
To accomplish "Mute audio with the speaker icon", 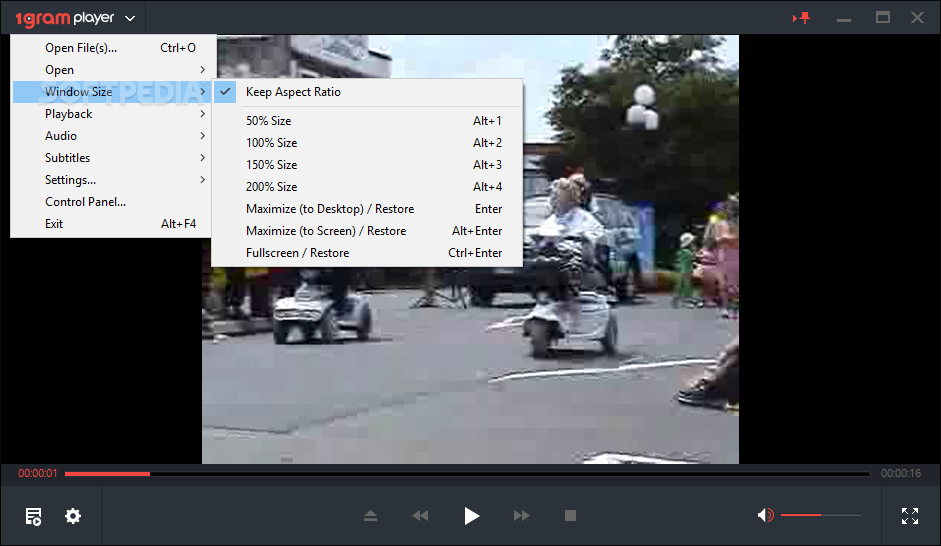I will pyautogui.click(x=765, y=515).
